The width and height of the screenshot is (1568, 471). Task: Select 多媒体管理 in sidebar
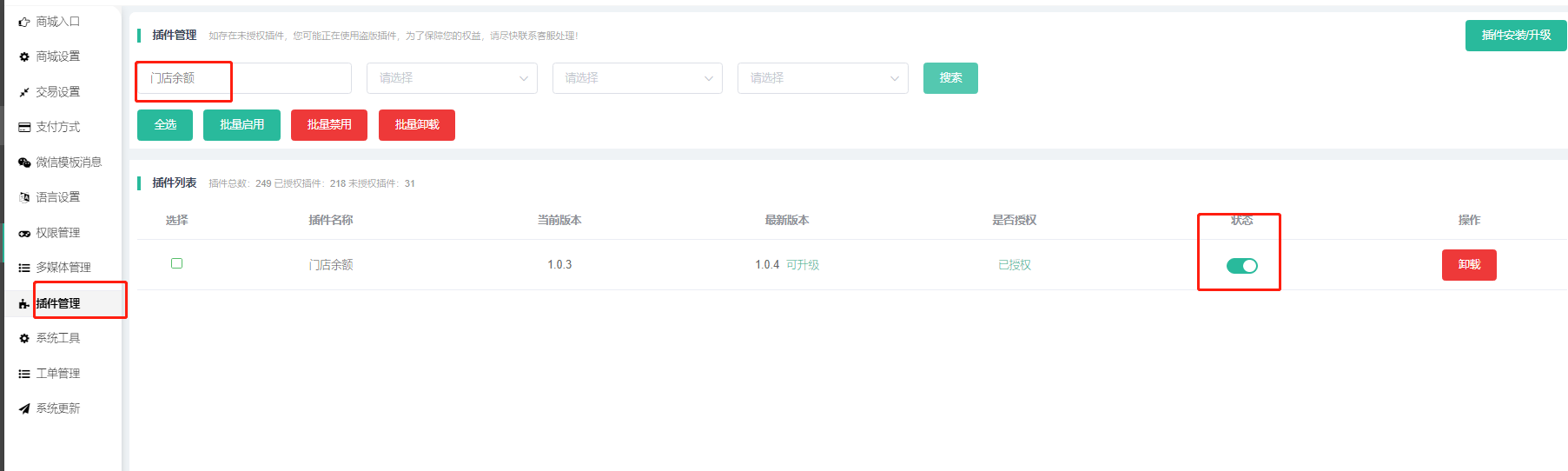click(x=63, y=268)
